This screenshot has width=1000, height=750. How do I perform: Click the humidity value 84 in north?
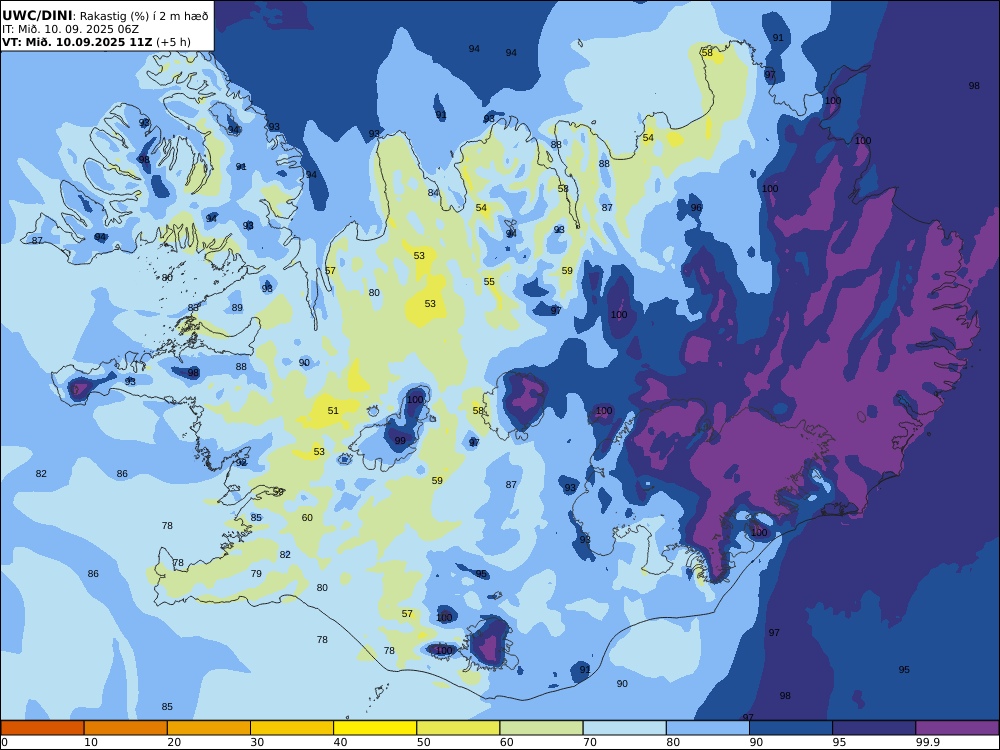433,193
